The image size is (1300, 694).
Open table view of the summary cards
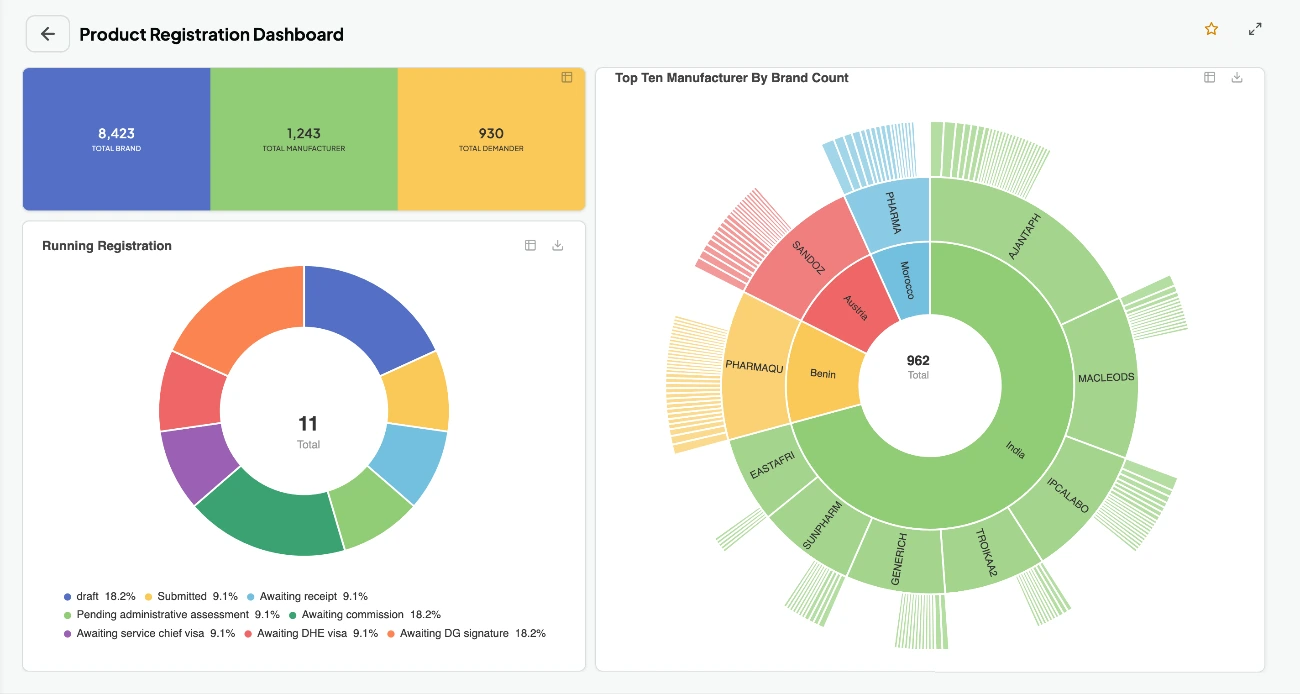567,77
